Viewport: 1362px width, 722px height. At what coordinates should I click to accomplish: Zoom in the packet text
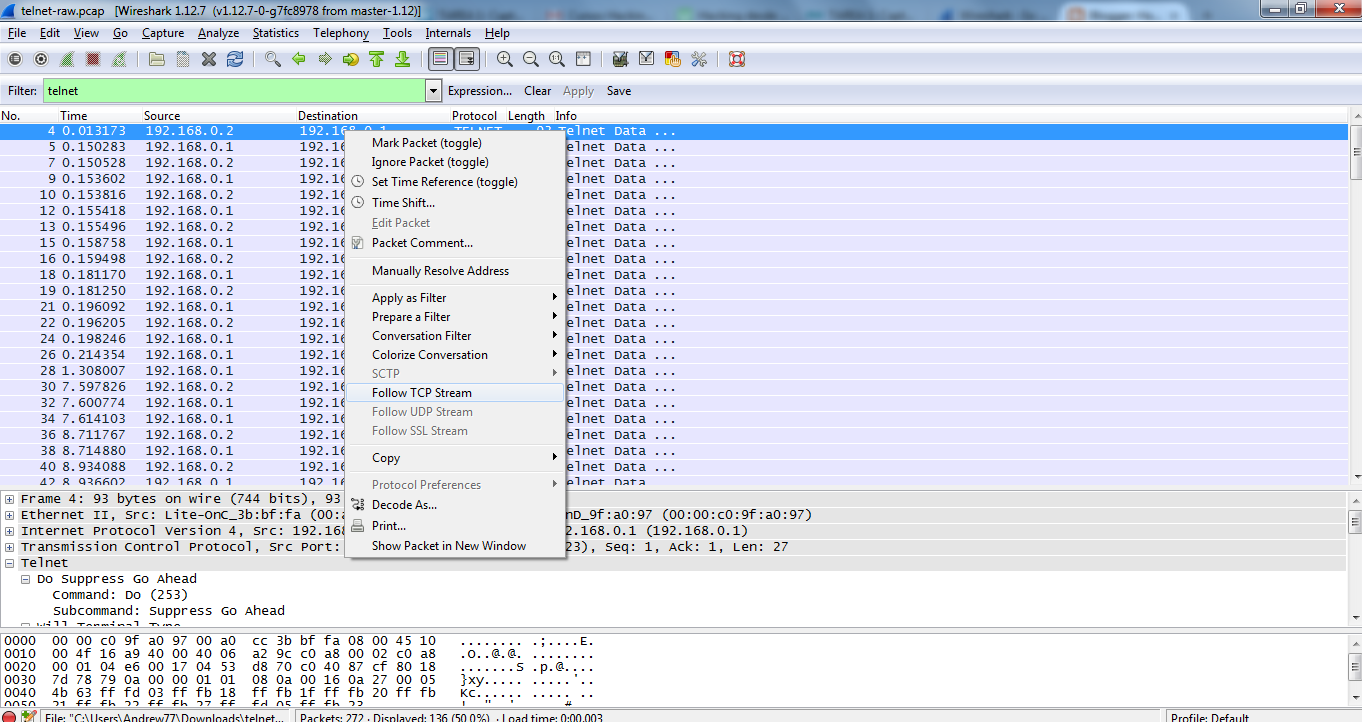pos(505,59)
